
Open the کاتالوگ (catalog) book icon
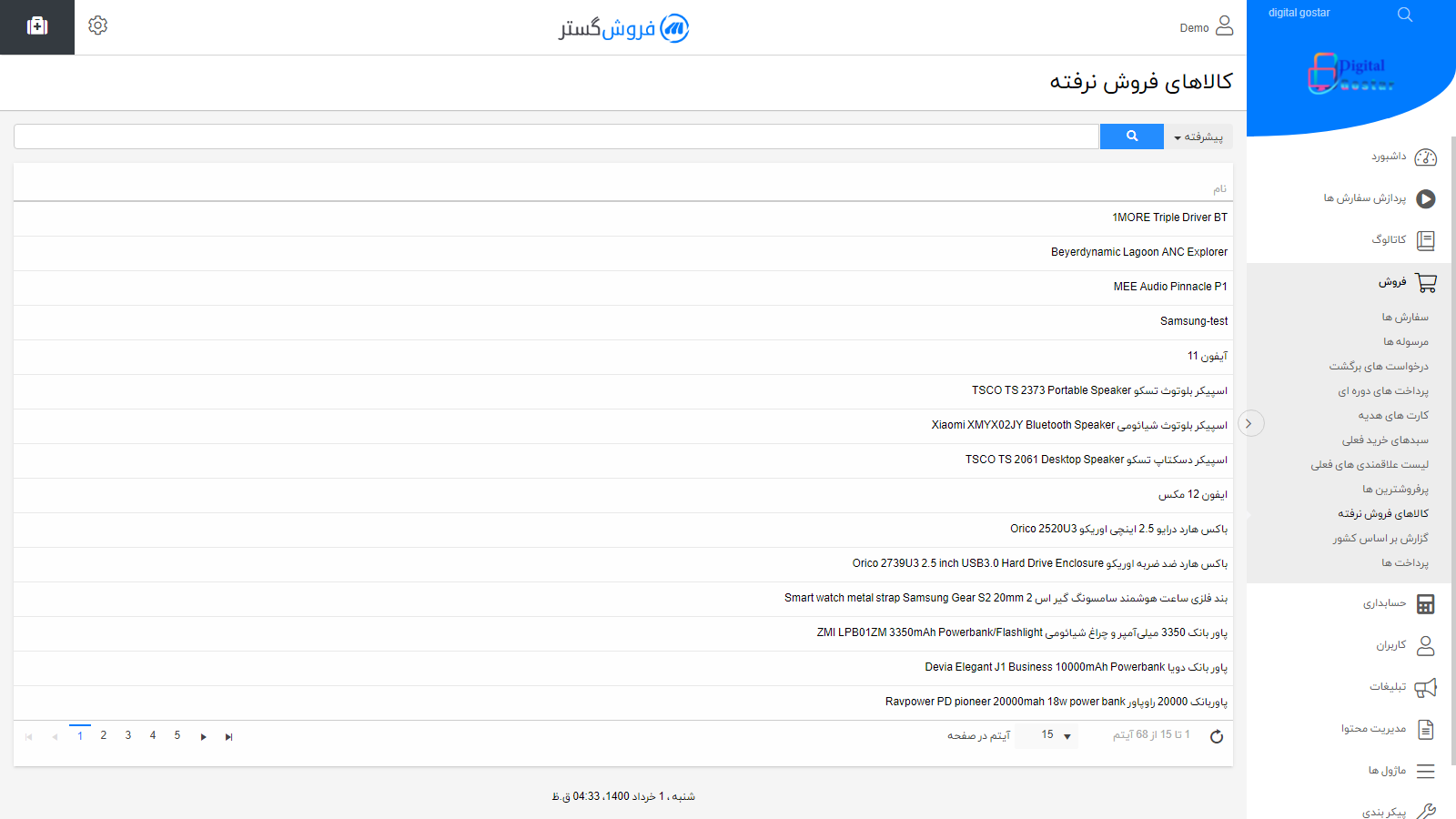tap(1427, 239)
